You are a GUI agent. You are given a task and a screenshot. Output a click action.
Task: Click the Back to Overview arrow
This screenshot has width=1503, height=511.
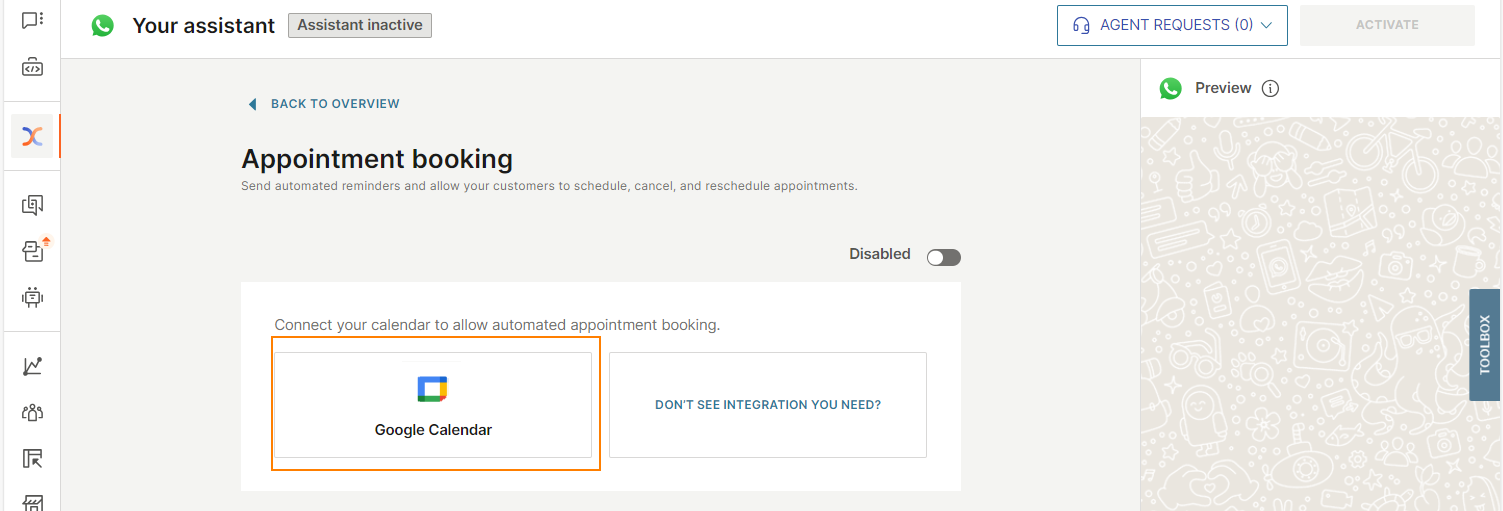pyautogui.click(x=252, y=104)
